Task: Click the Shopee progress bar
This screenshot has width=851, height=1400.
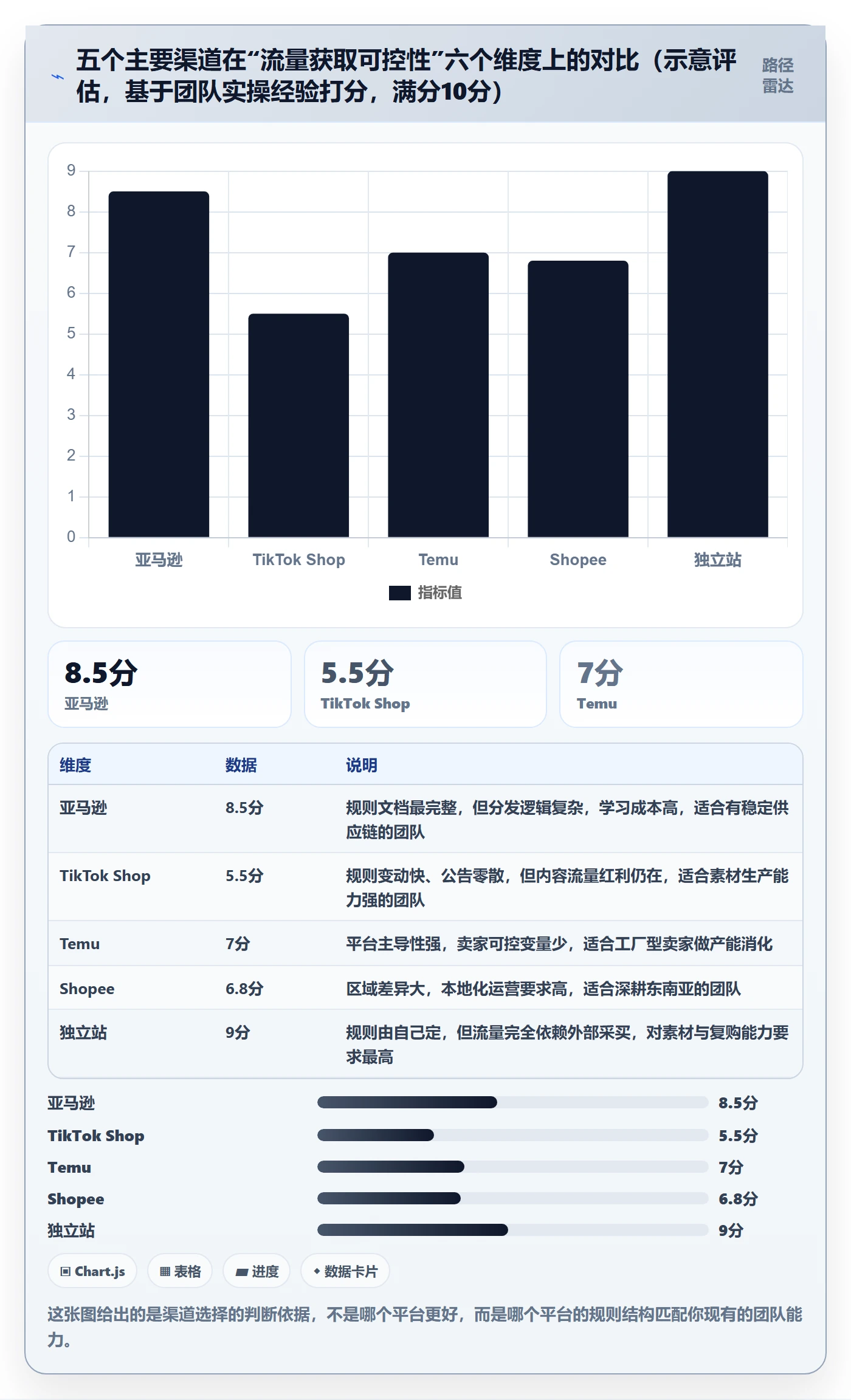Action: click(513, 1198)
